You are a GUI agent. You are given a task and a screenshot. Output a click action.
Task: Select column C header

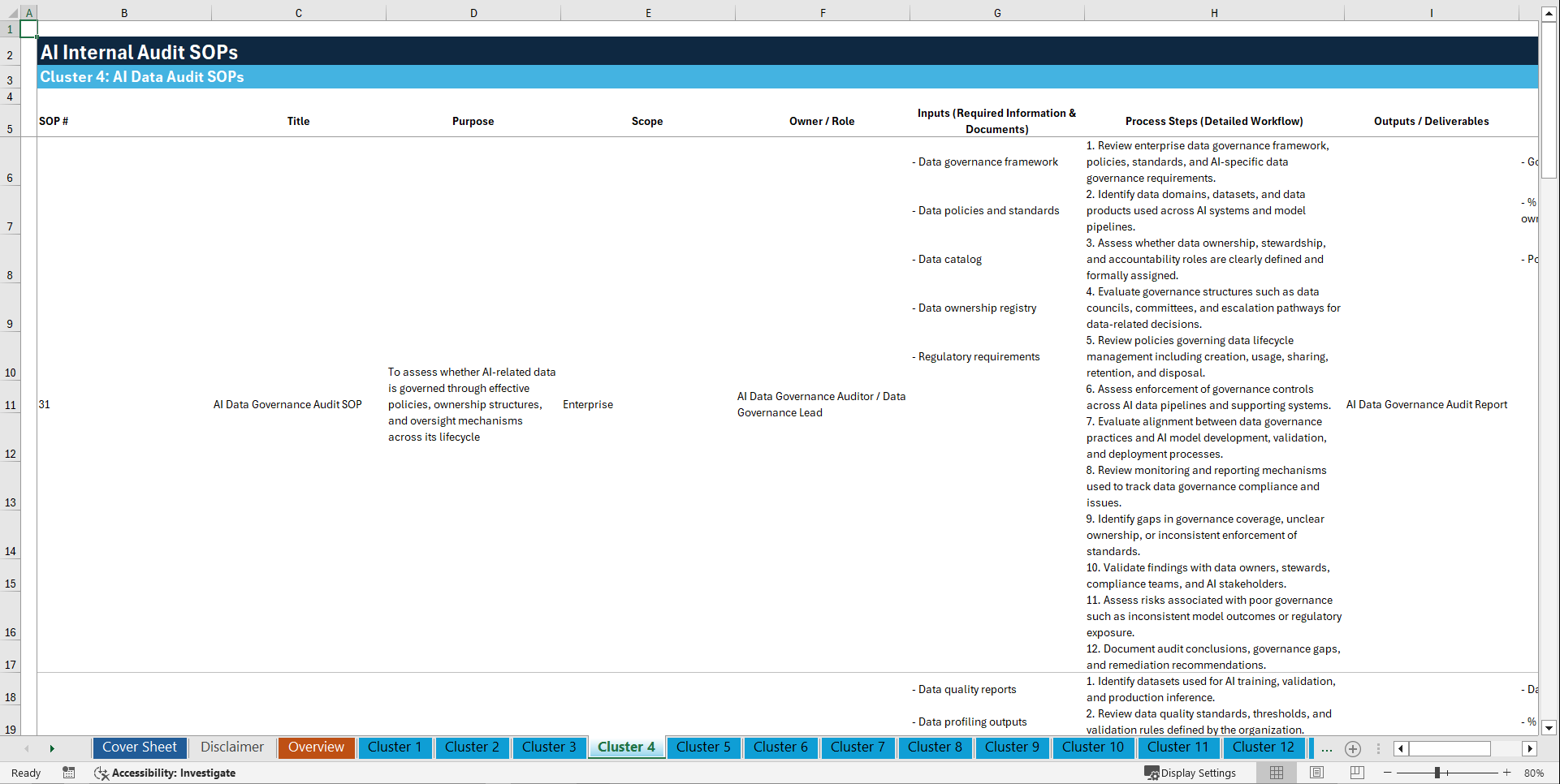pos(299,13)
